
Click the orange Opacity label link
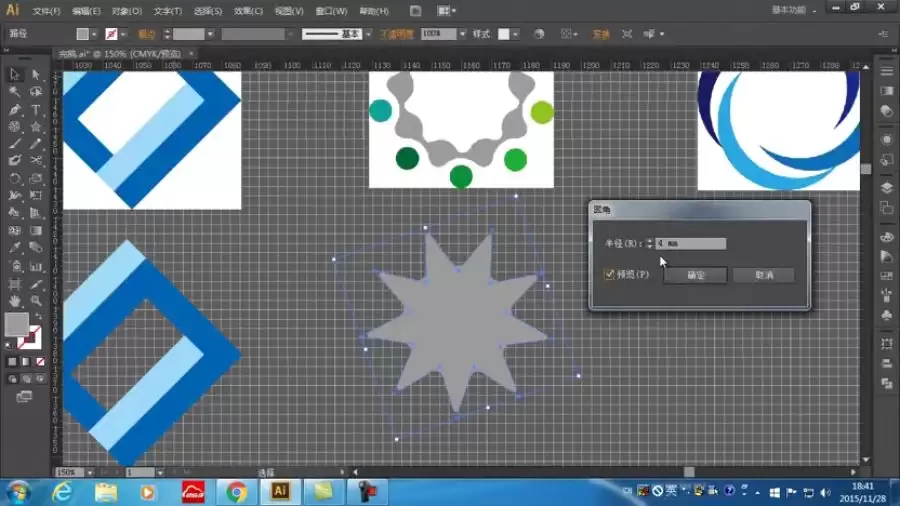(x=397, y=34)
